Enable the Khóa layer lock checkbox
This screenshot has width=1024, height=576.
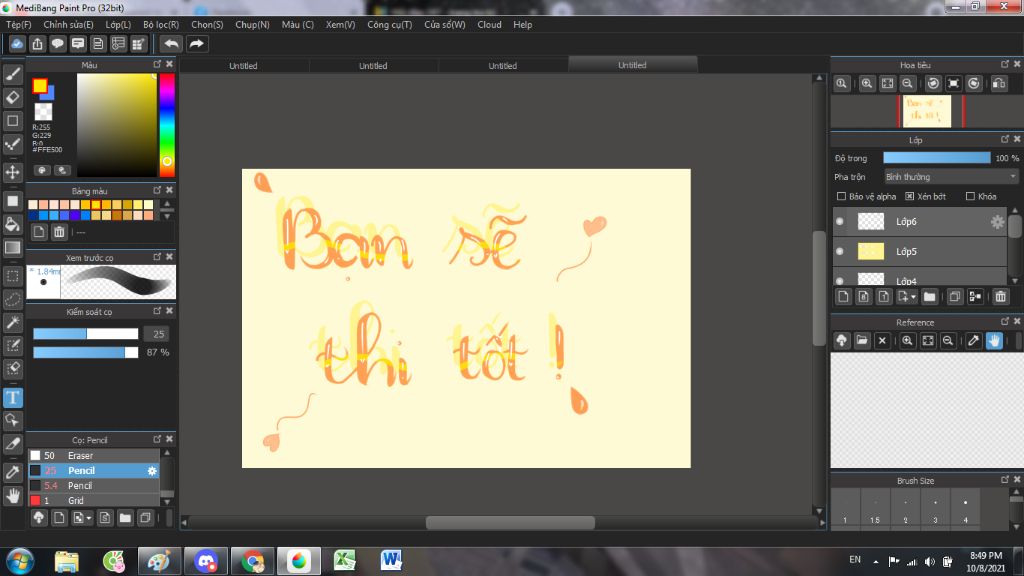pos(970,196)
